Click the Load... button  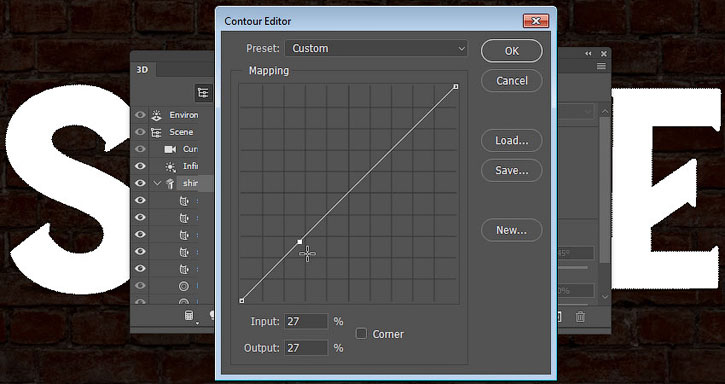point(511,141)
